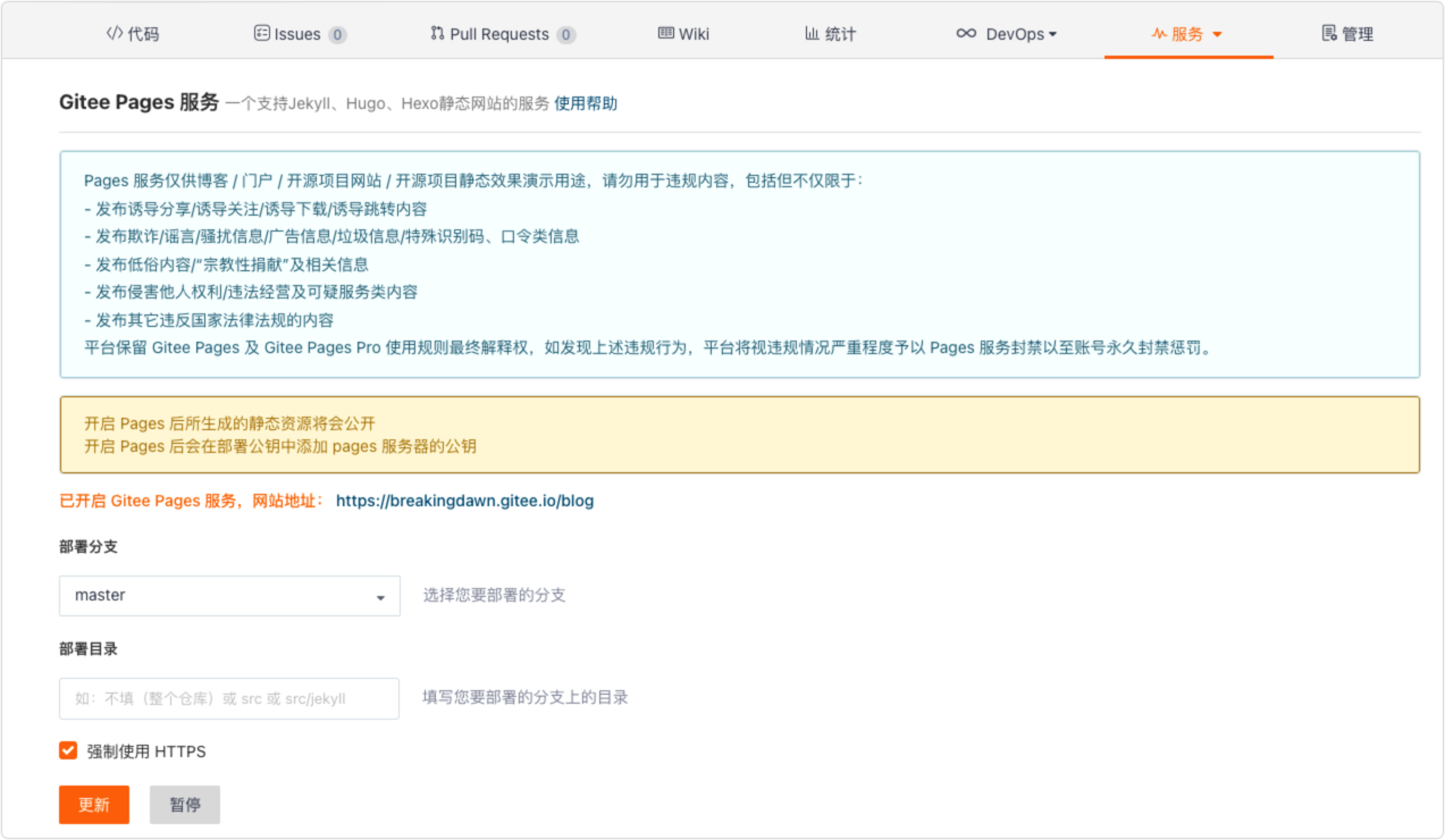Viewport: 1445px width, 840px height.
Task: Click the DevOps infinity loop icon
Action: [x=965, y=33]
